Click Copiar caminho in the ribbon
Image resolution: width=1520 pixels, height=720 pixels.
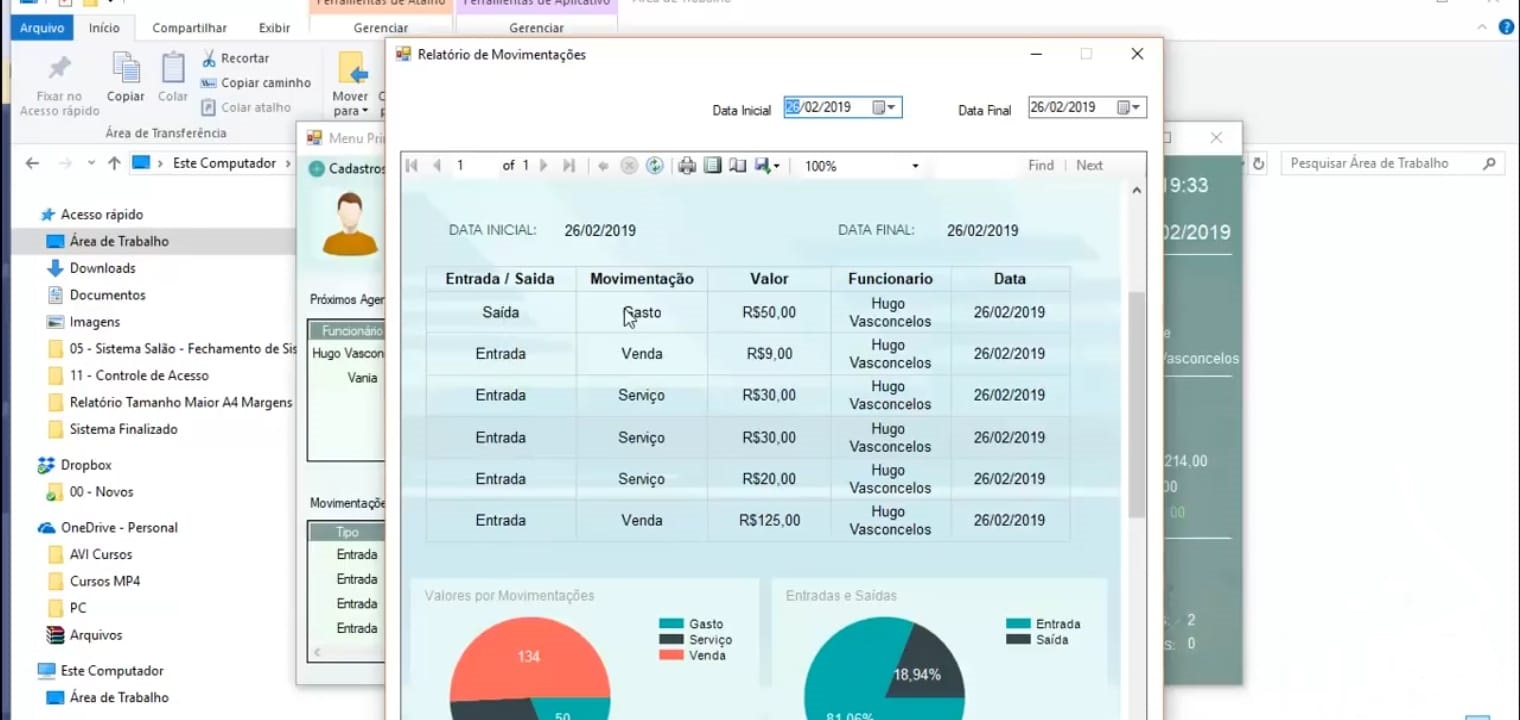pos(256,83)
